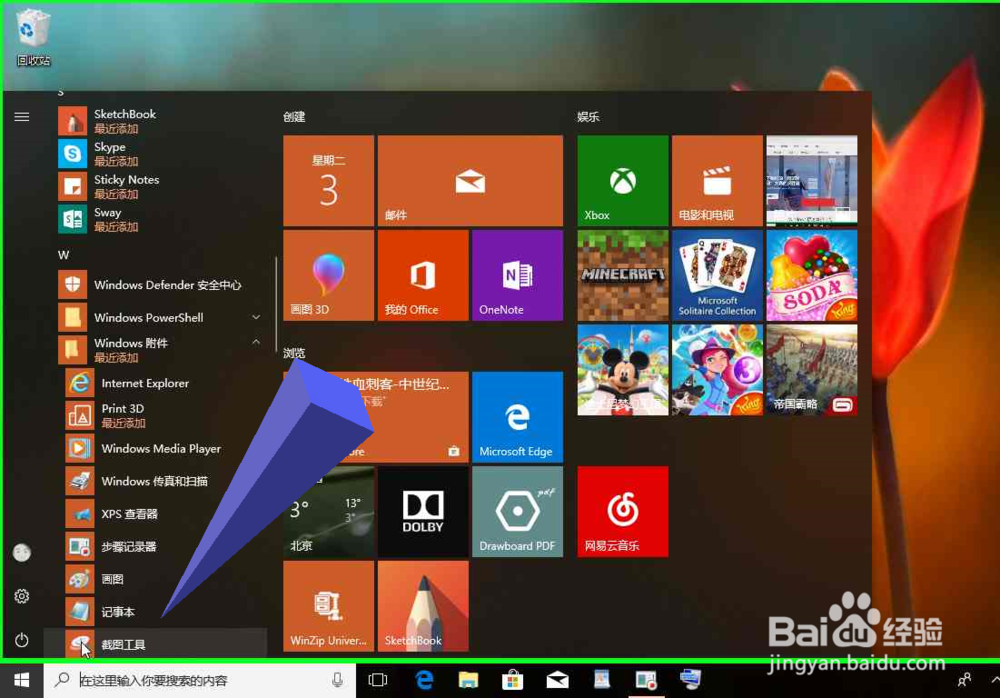Expand the Start menu hamburger panel

pos(22,115)
